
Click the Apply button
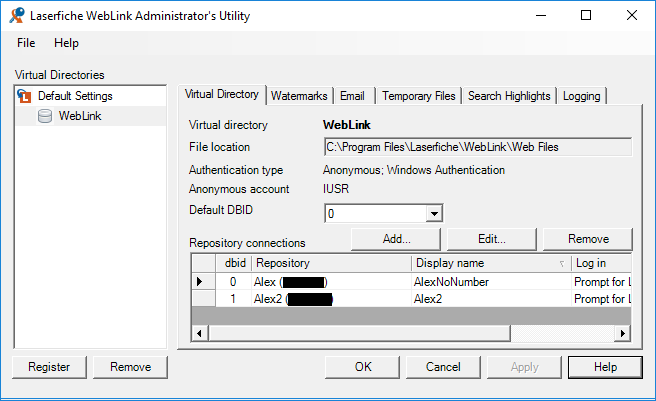[x=524, y=367]
